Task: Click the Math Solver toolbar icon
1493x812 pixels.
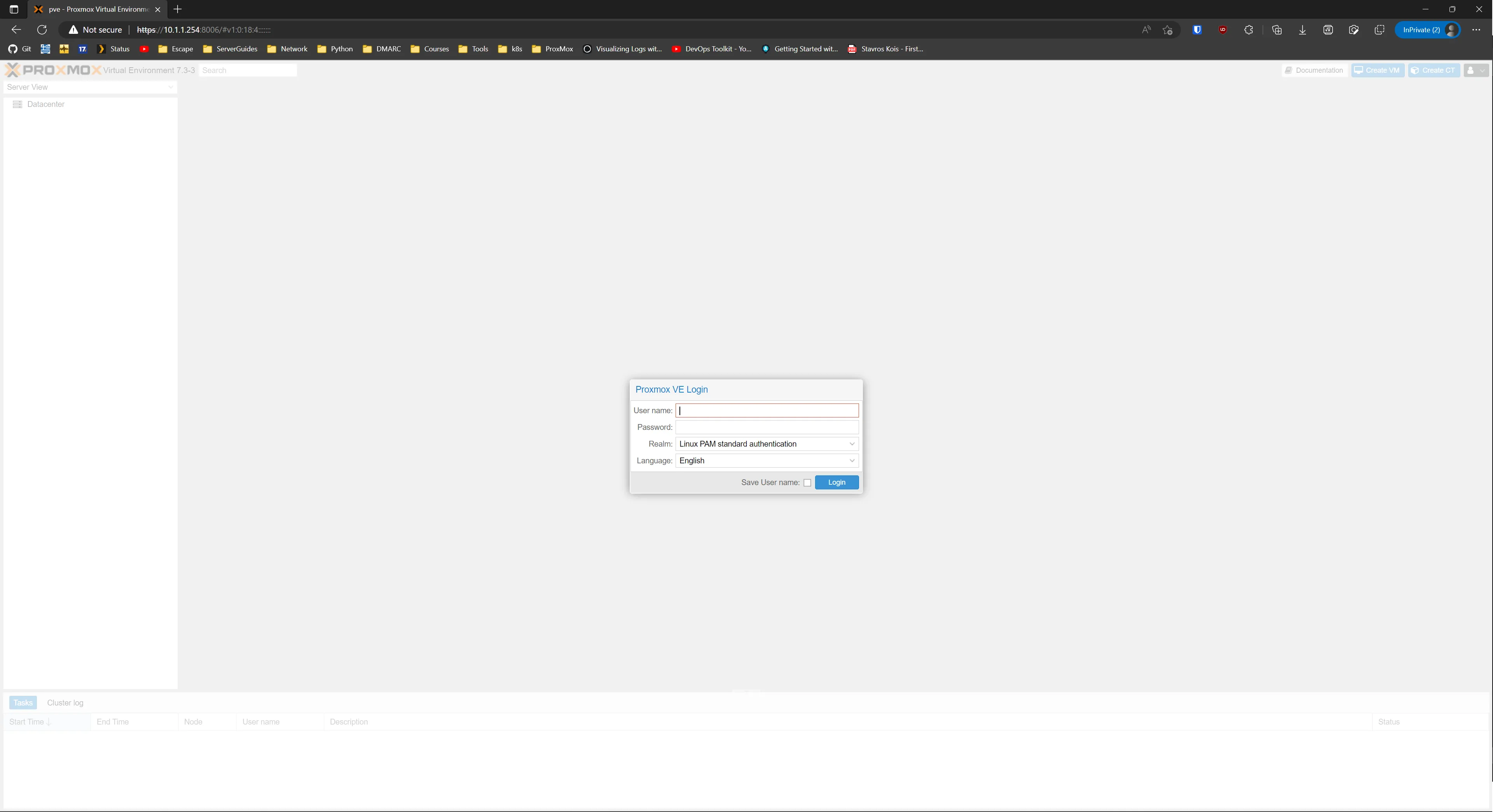Action: (x=1328, y=30)
